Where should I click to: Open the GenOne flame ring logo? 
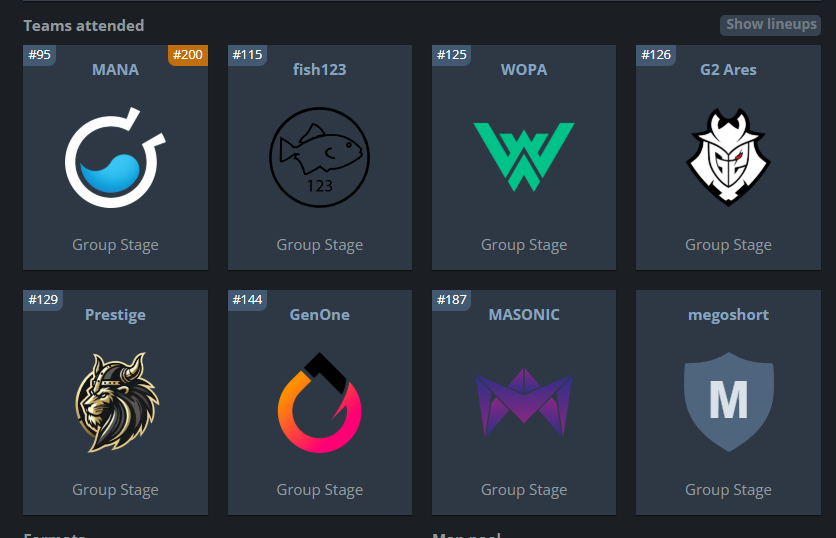pyautogui.click(x=319, y=402)
